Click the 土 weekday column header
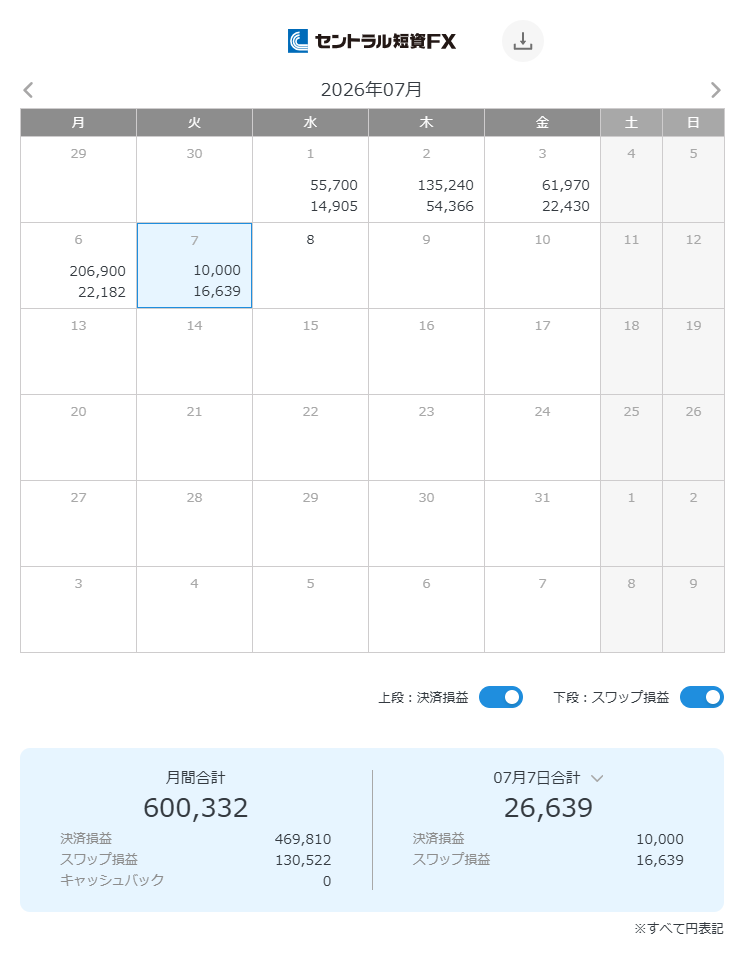 (x=632, y=123)
